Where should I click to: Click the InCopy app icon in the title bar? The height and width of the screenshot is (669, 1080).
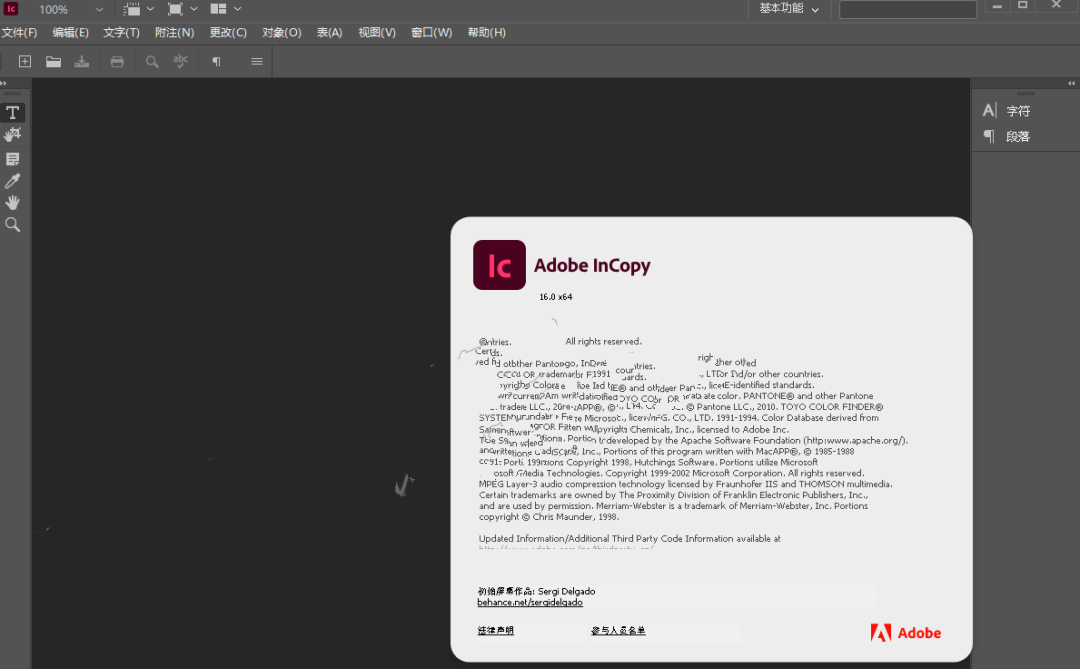11,9
